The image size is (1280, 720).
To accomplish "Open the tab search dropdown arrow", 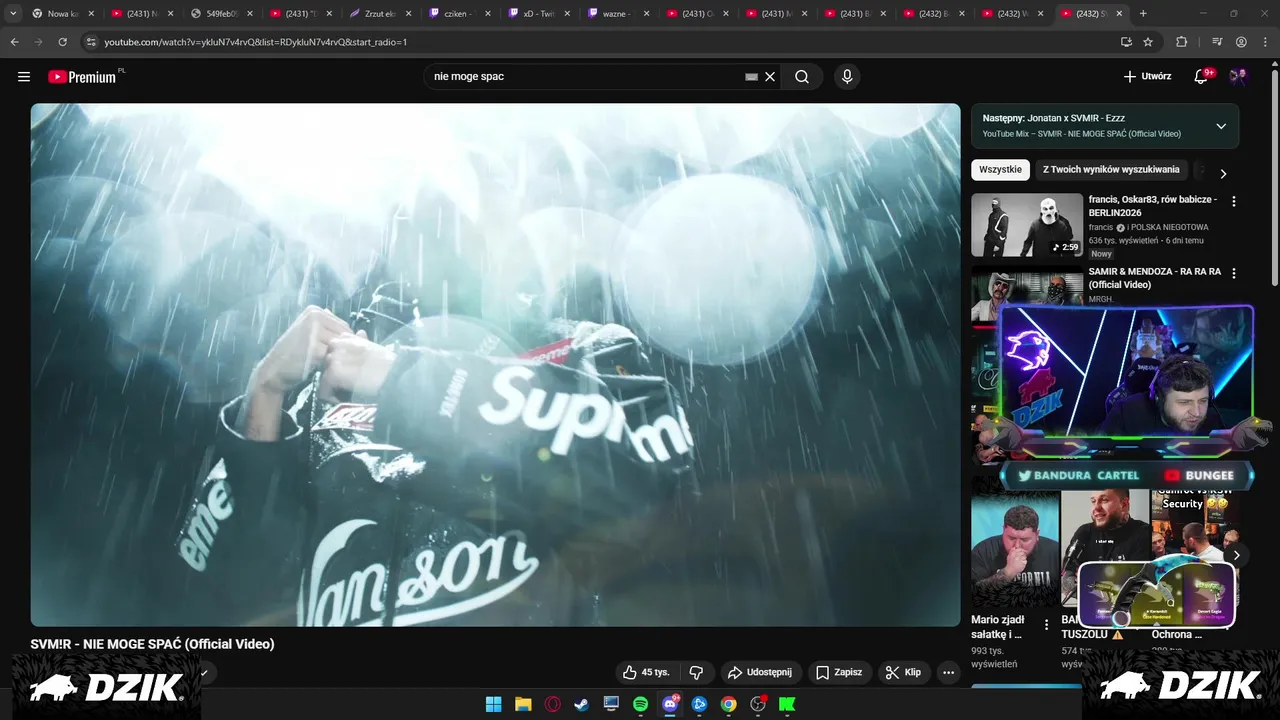I will pyautogui.click(x=13, y=14).
